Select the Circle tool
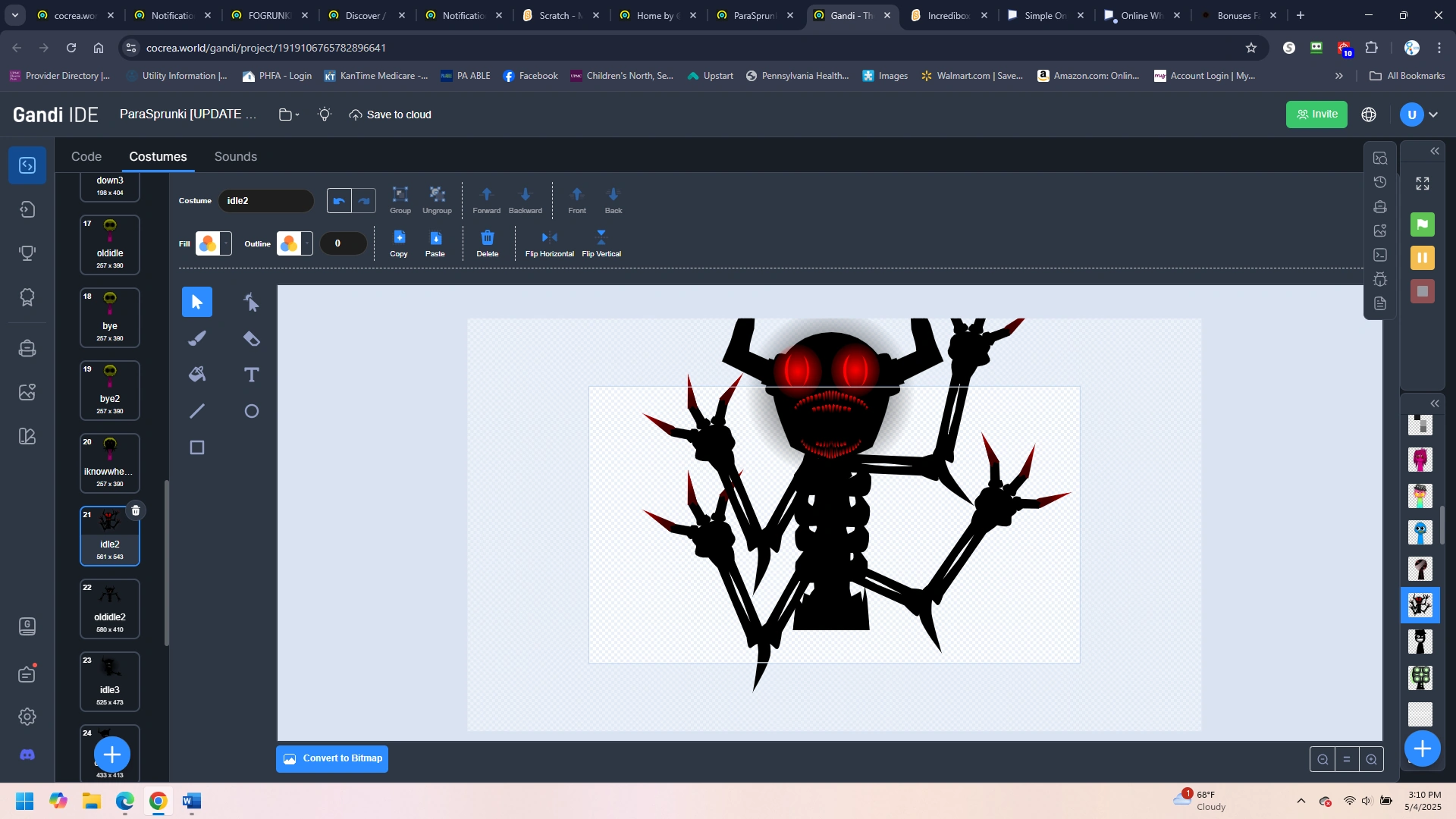Image resolution: width=1456 pixels, height=819 pixels. coord(251,411)
